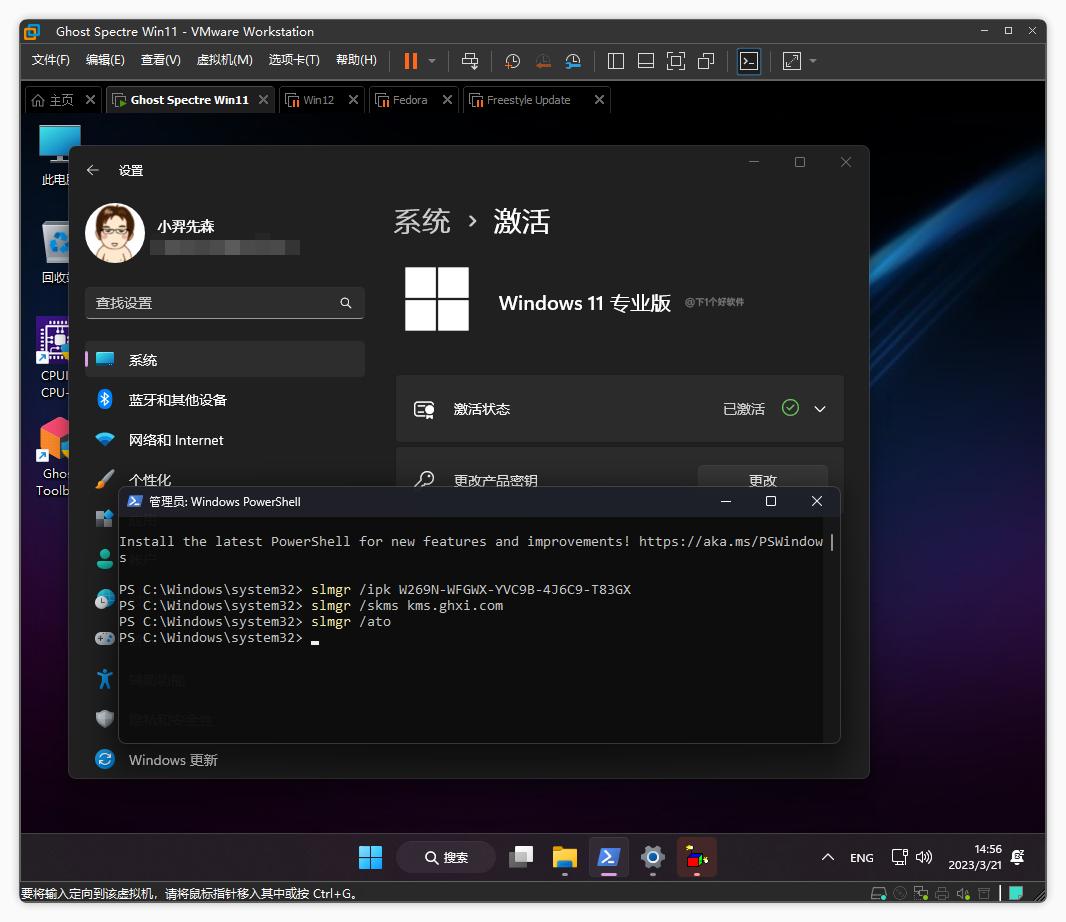
Task: Click the 查找设置 search field
Action: pos(224,302)
